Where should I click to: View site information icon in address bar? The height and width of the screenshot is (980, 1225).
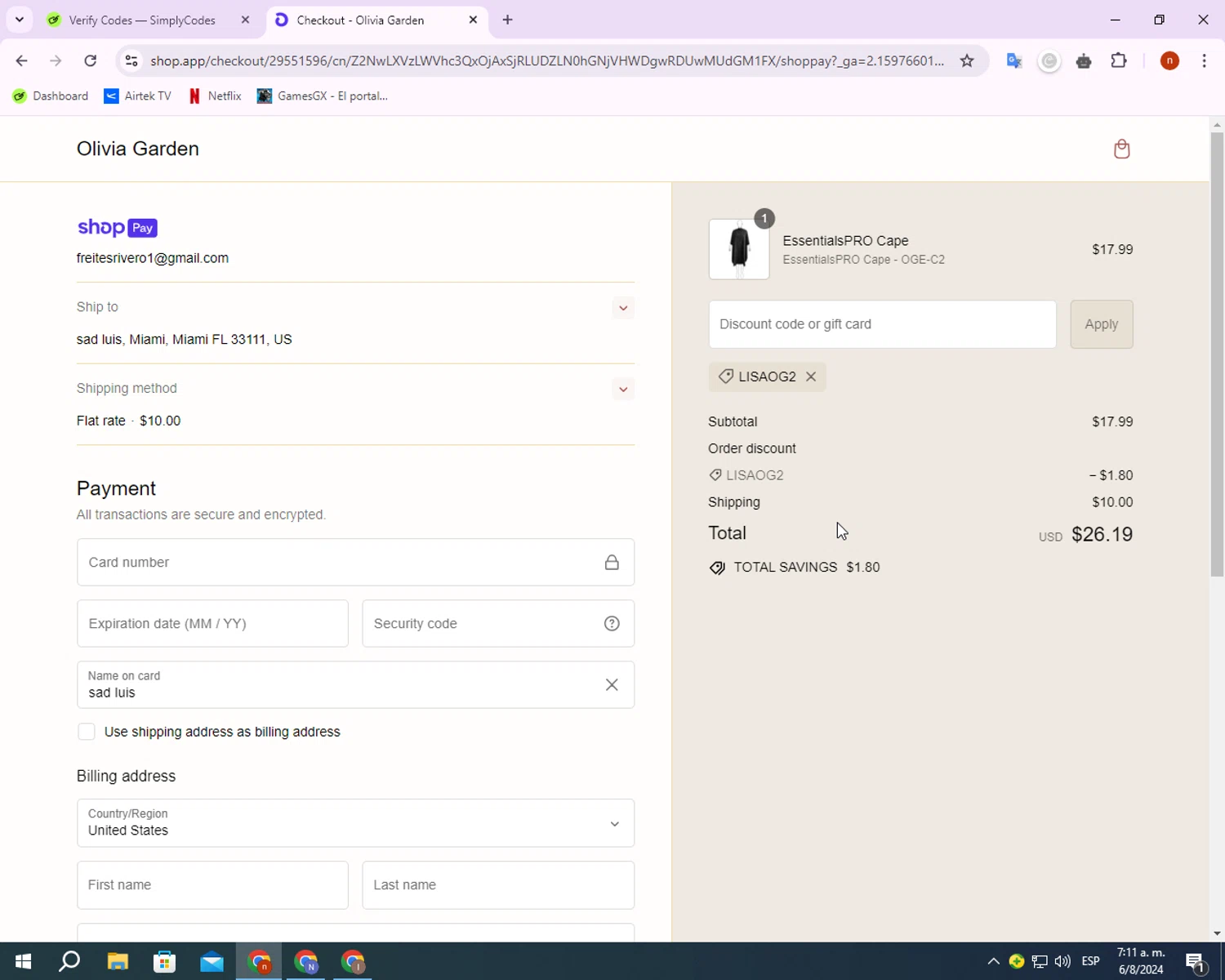pos(131,61)
